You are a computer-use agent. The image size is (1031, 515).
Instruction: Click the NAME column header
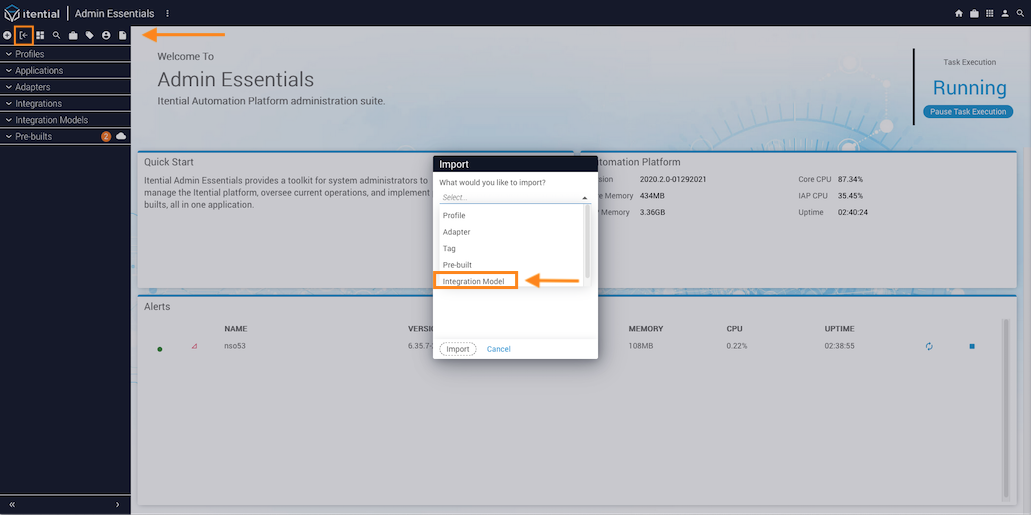coord(235,328)
